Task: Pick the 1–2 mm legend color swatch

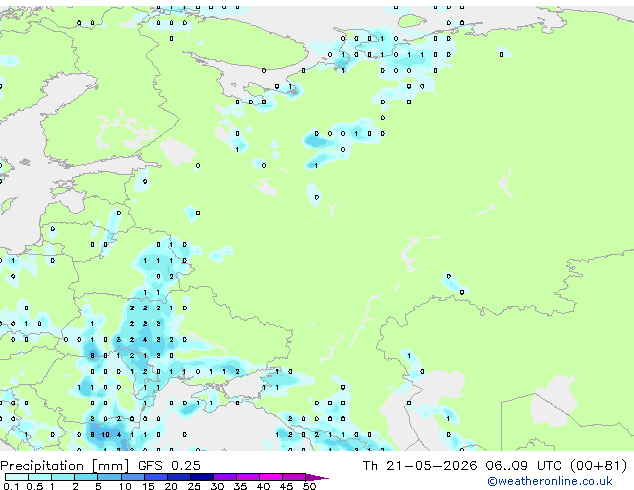Action: pyautogui.click(x=63, y=477)
